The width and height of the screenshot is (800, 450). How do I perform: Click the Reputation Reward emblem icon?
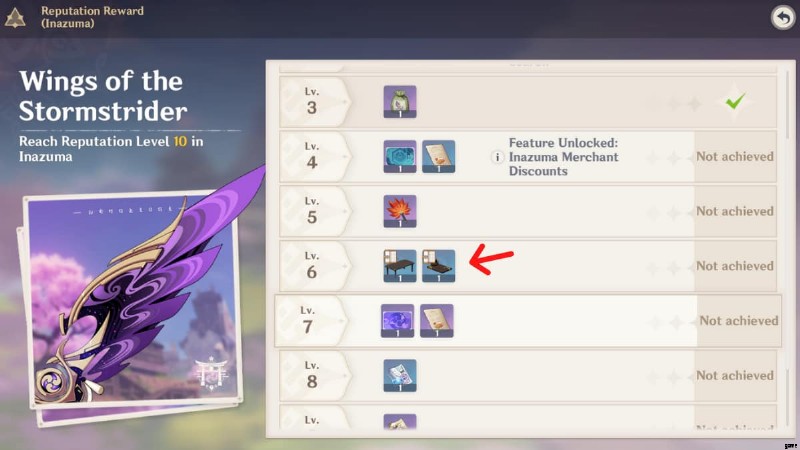coord(15,17)
